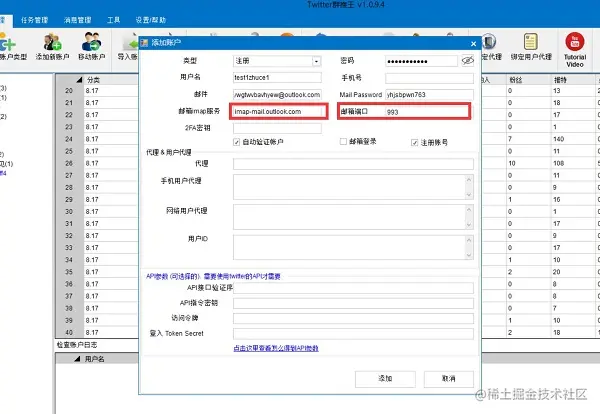Click the 绑定用户代理 toolbar icon
The height and width of the screenshot is (414, 600).
tap(531, 47)
